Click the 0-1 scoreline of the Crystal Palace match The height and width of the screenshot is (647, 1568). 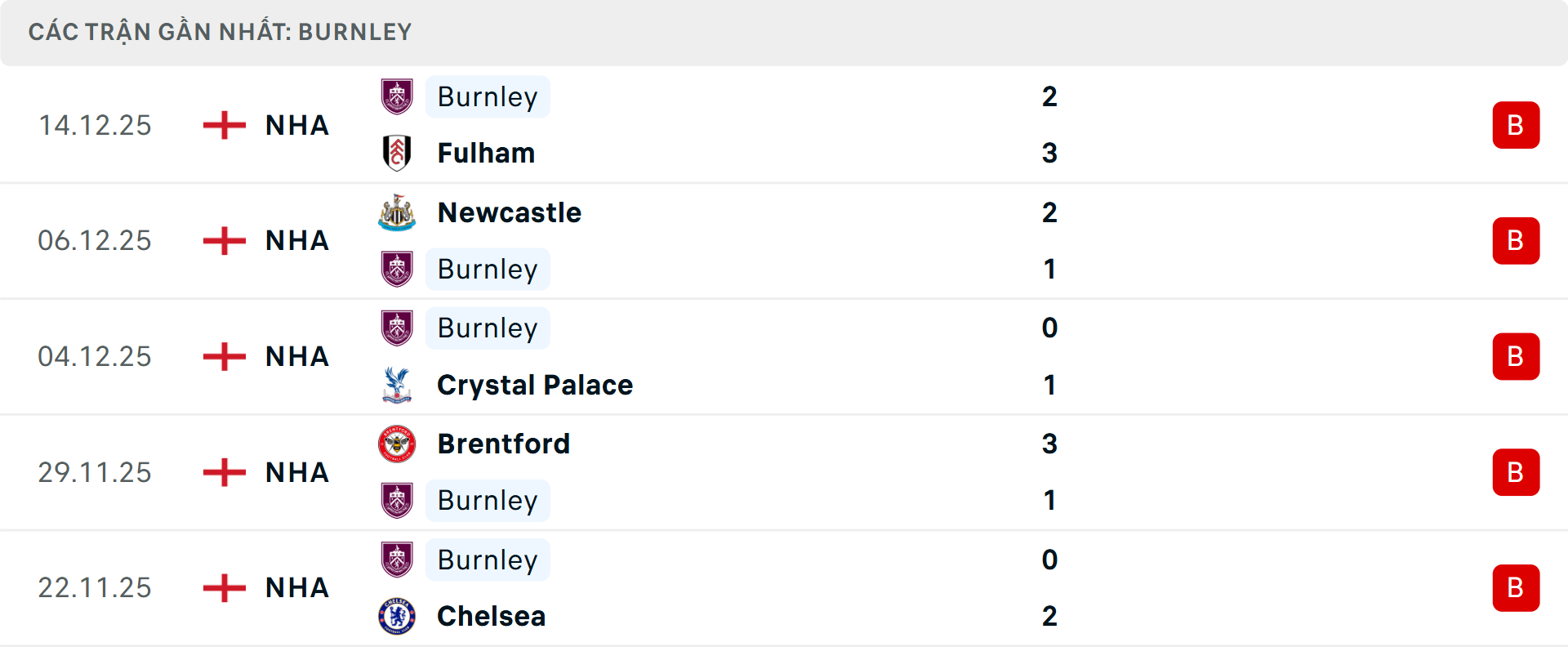(x=1051, y=356)
